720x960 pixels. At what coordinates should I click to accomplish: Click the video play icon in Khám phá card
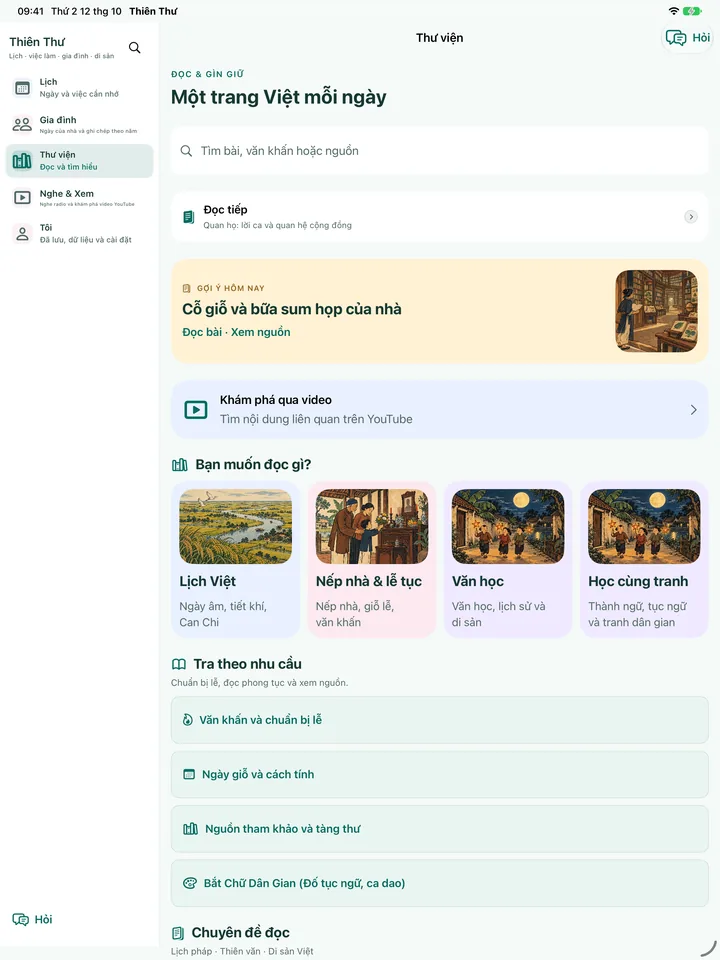196,410
